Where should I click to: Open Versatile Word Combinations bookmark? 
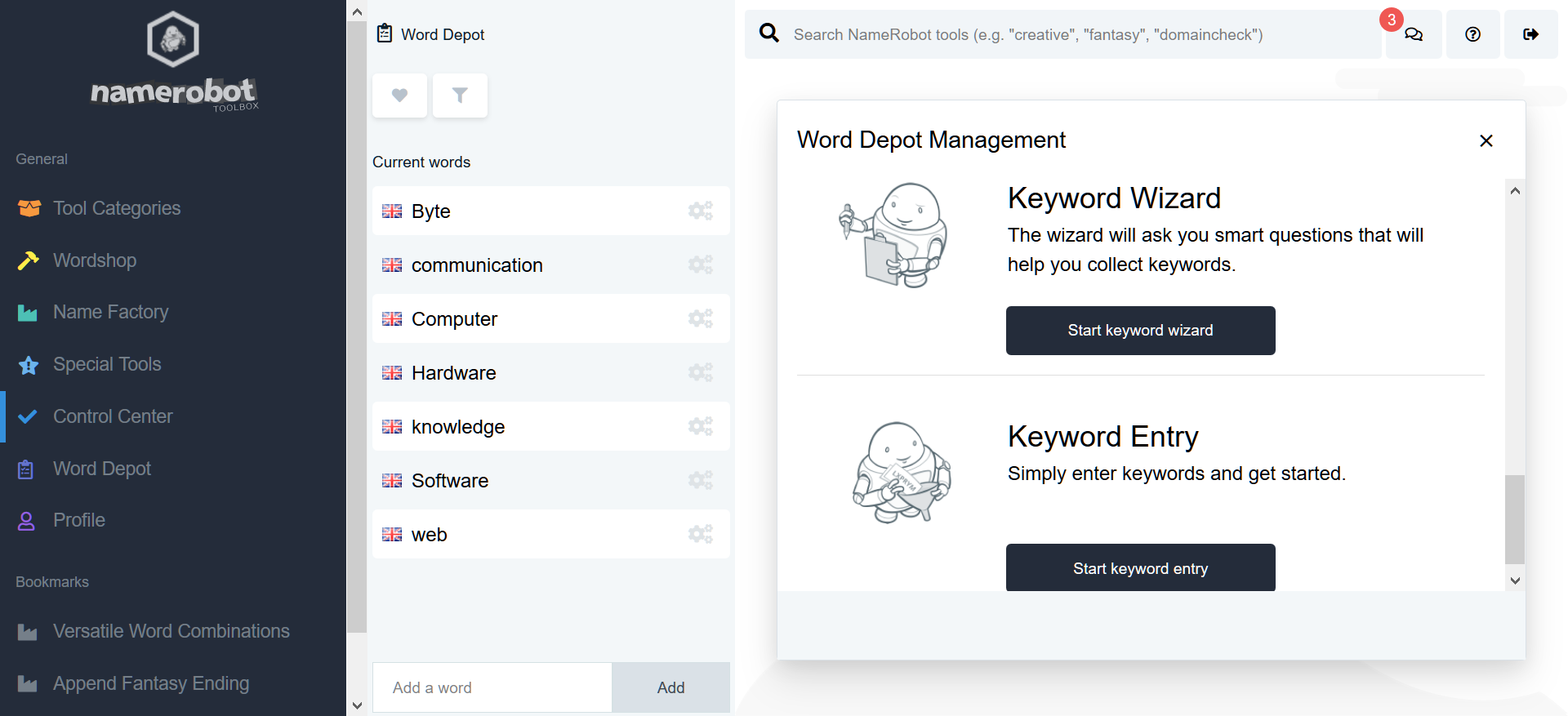point(173,631)
